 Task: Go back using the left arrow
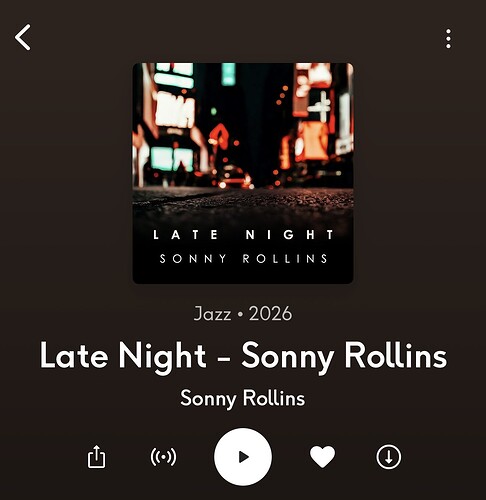click(23, 37)
